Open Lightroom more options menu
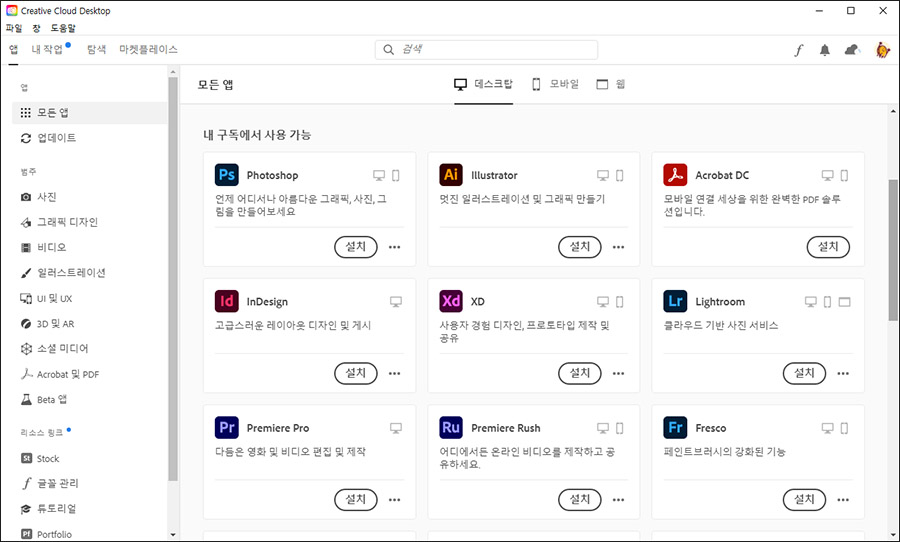This screenshot has width=900, height=542. 843,373
